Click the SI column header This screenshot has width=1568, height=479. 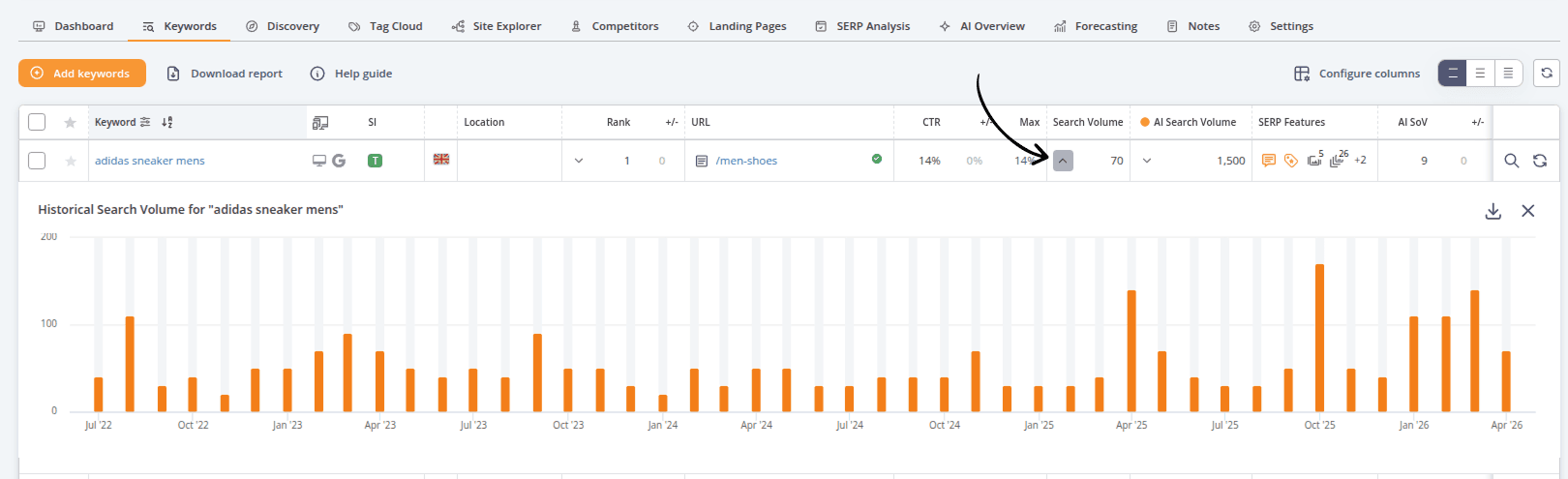point(373,122)
